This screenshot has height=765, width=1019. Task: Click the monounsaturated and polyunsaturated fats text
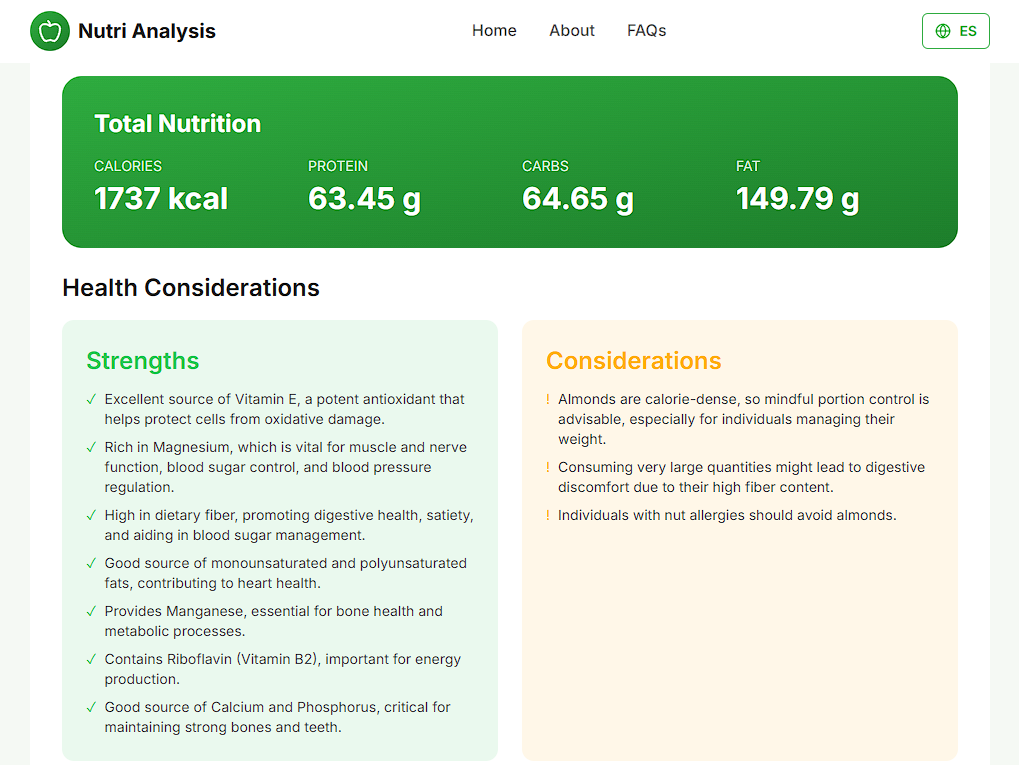tap(286, 573)
